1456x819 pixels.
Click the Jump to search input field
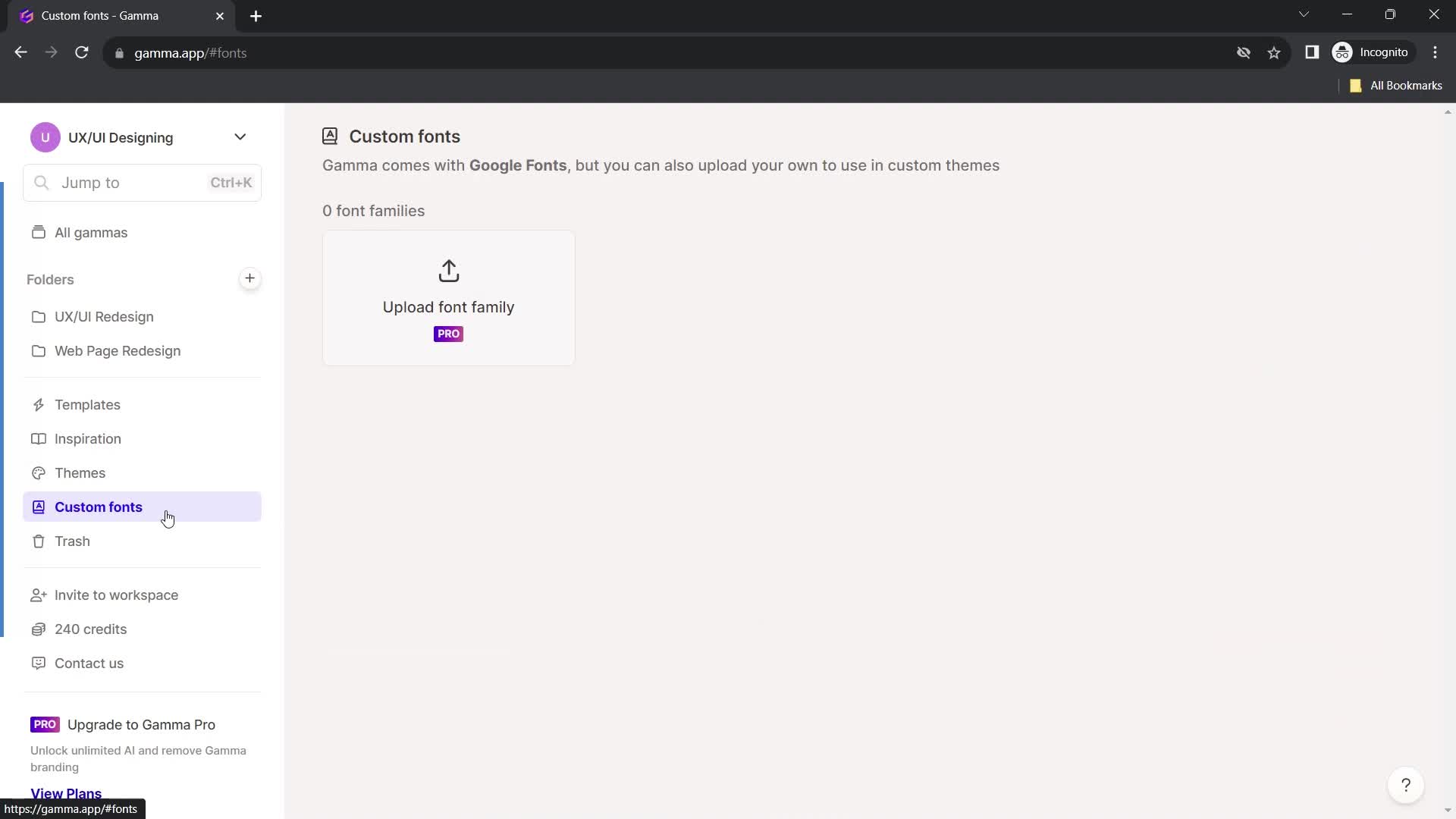click(x=142, y=183)
